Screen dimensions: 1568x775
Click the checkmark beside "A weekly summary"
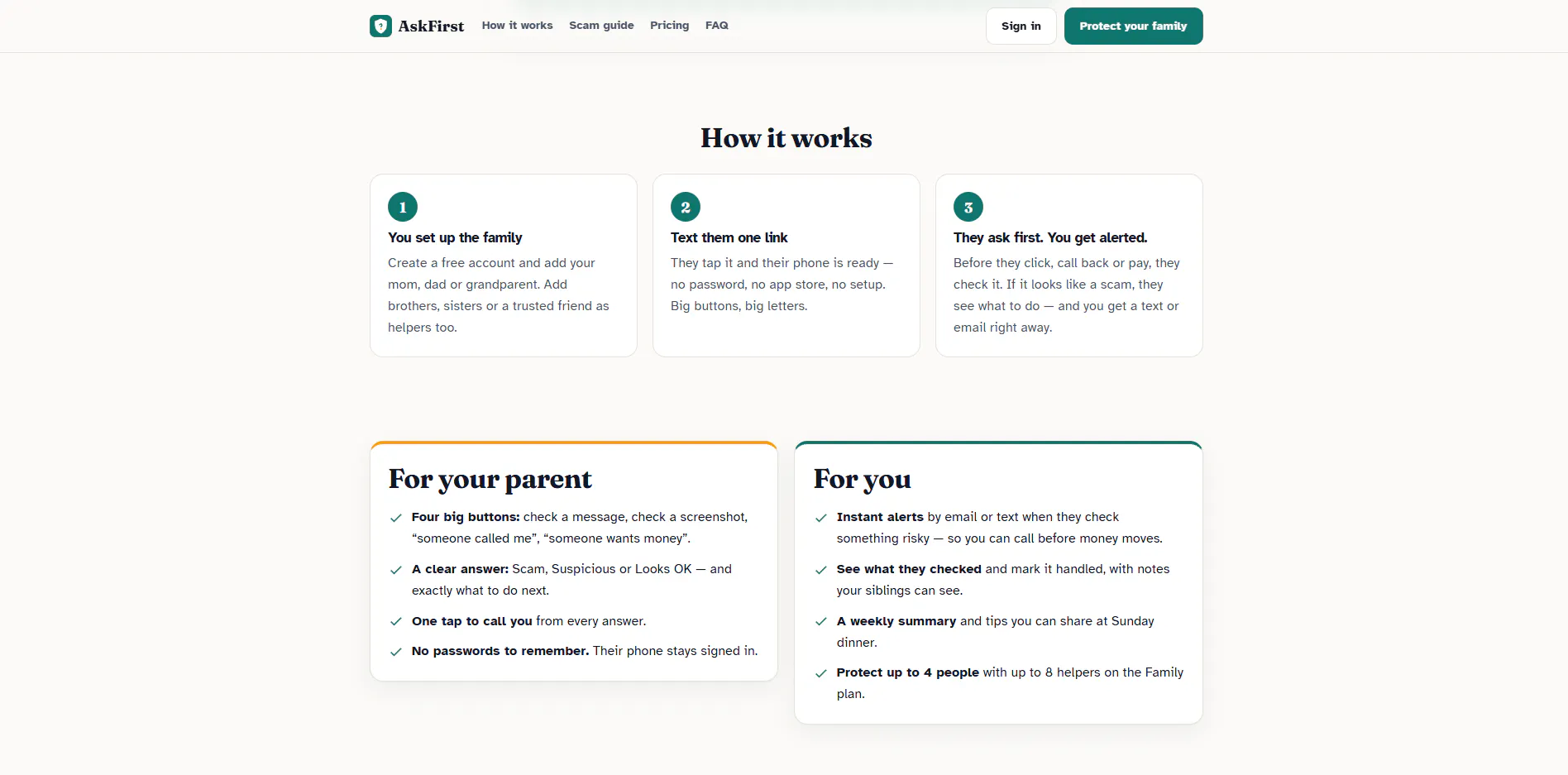coord(821,622)
